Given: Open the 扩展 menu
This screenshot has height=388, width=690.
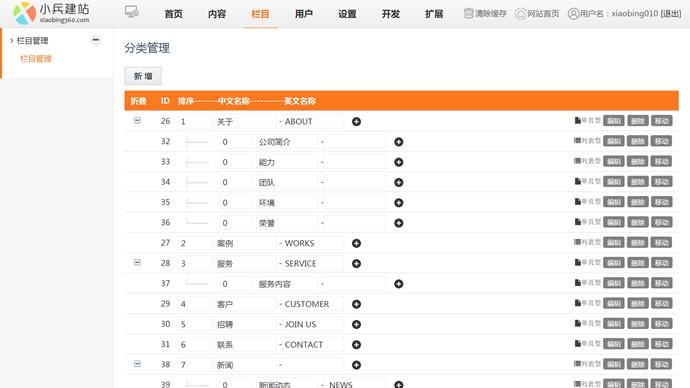Looking at the screenshot, I should point(434,14).
